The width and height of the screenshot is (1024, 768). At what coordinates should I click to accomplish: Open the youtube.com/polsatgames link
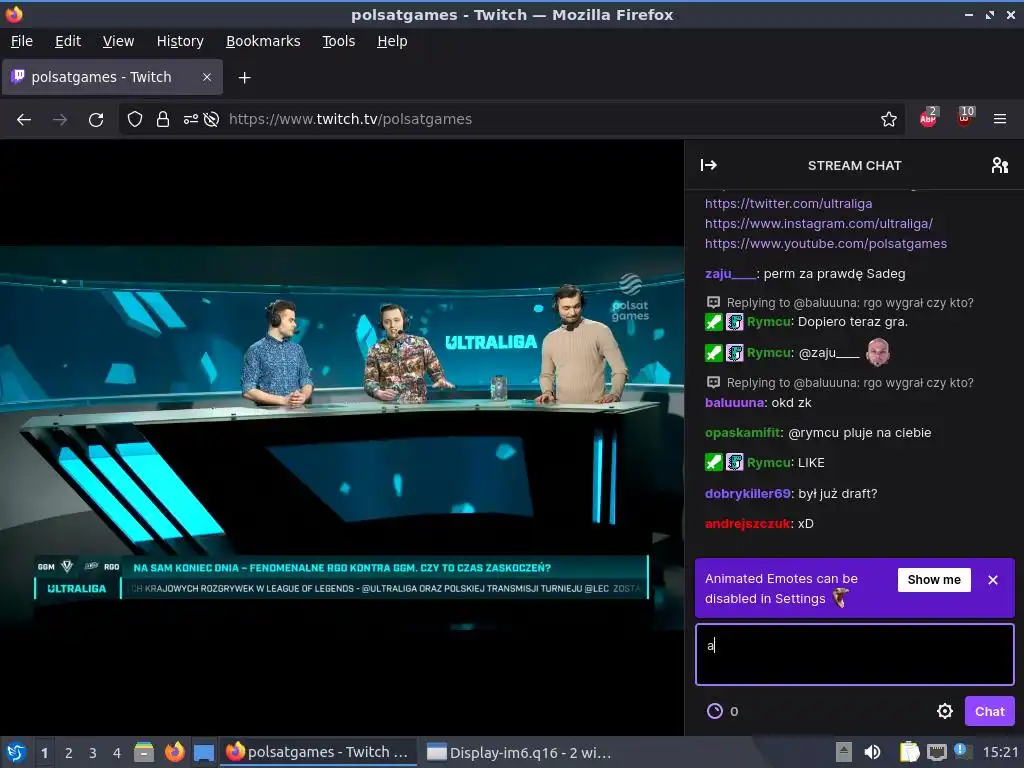(x=825, y=244)
